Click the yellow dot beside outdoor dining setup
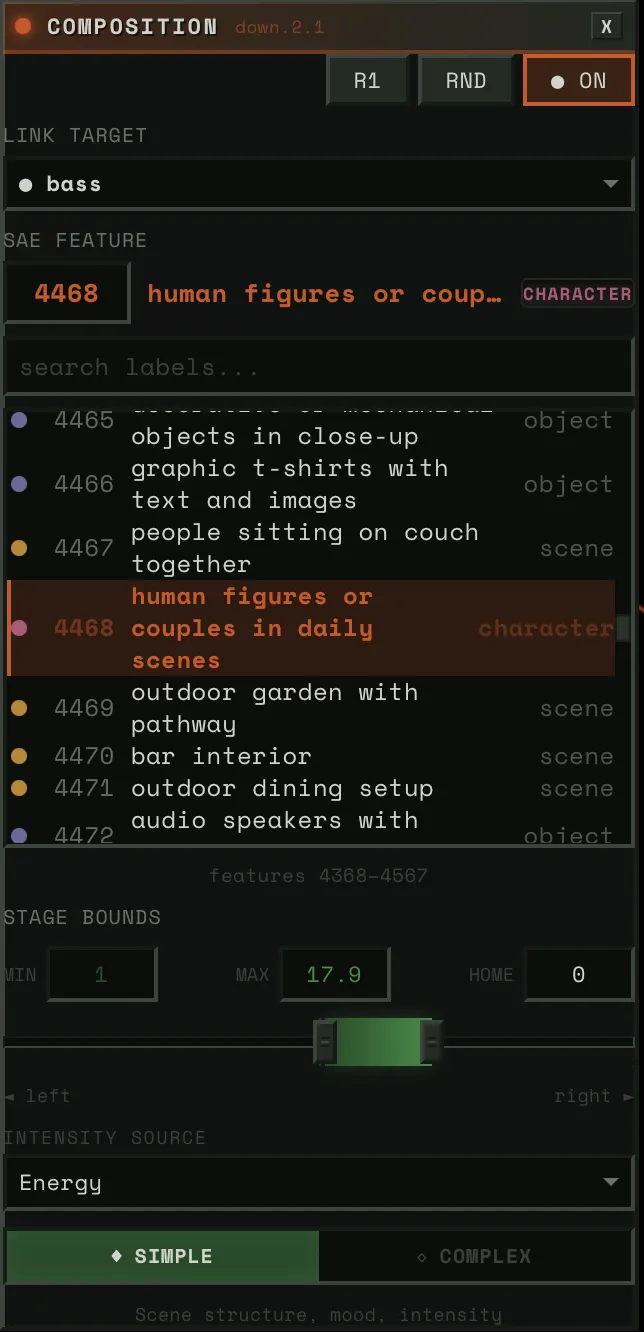This screenshot has width=644, height=1332. [x=19, y=788]
